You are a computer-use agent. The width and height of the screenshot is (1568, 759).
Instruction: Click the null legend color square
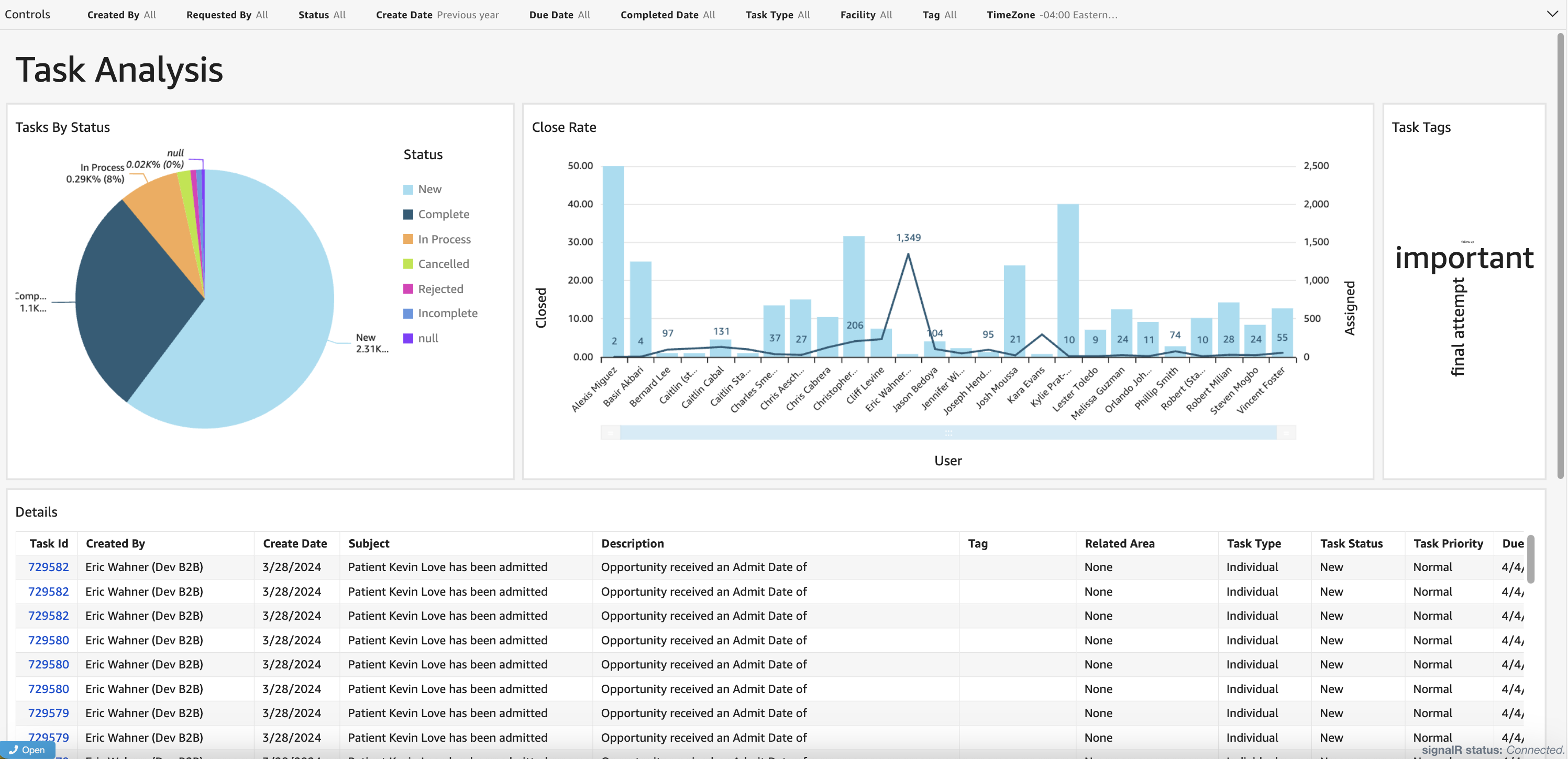click(408, 339)
